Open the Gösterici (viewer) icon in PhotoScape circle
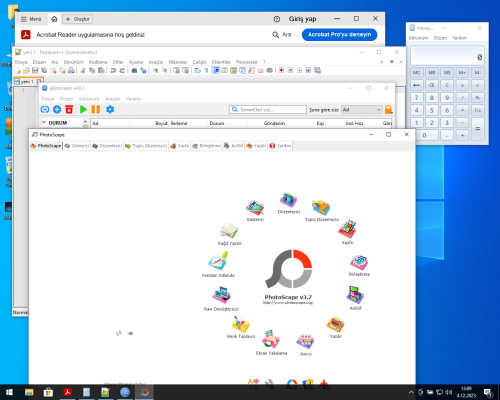The width and height of the screenshot is (500, 400). [x=255, y=208]
